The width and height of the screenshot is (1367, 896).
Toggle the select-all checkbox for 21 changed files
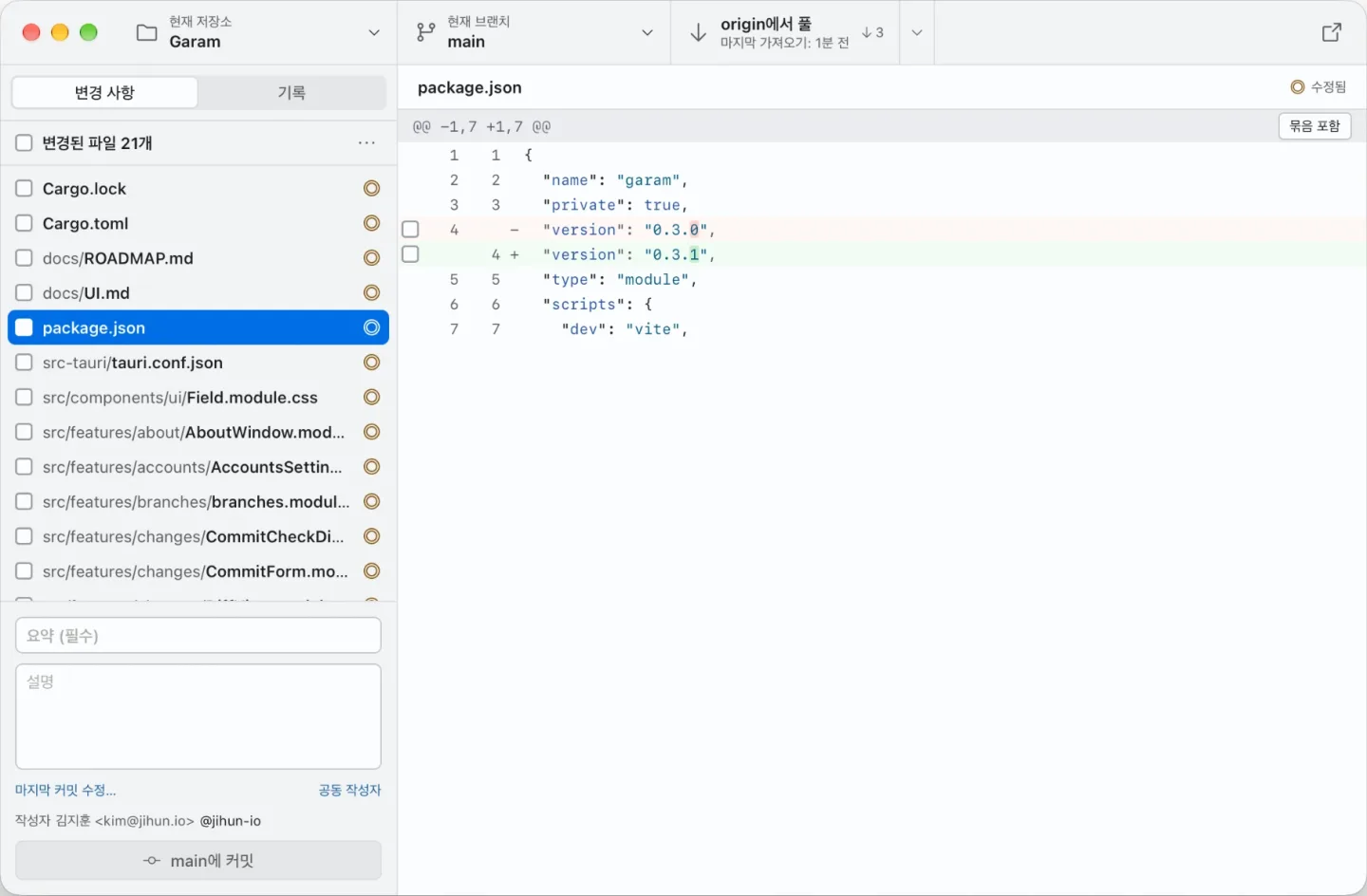pyautogui.click(x=24, y=142)
